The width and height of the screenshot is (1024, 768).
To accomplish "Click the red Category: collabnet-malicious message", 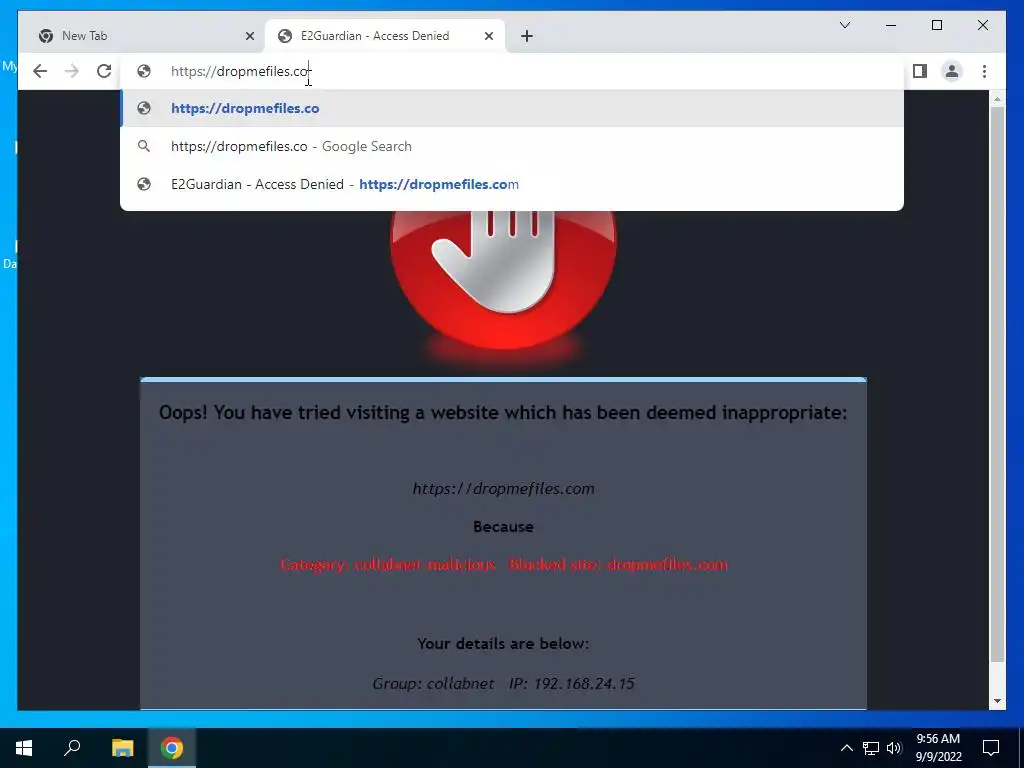I will point(504,564).
